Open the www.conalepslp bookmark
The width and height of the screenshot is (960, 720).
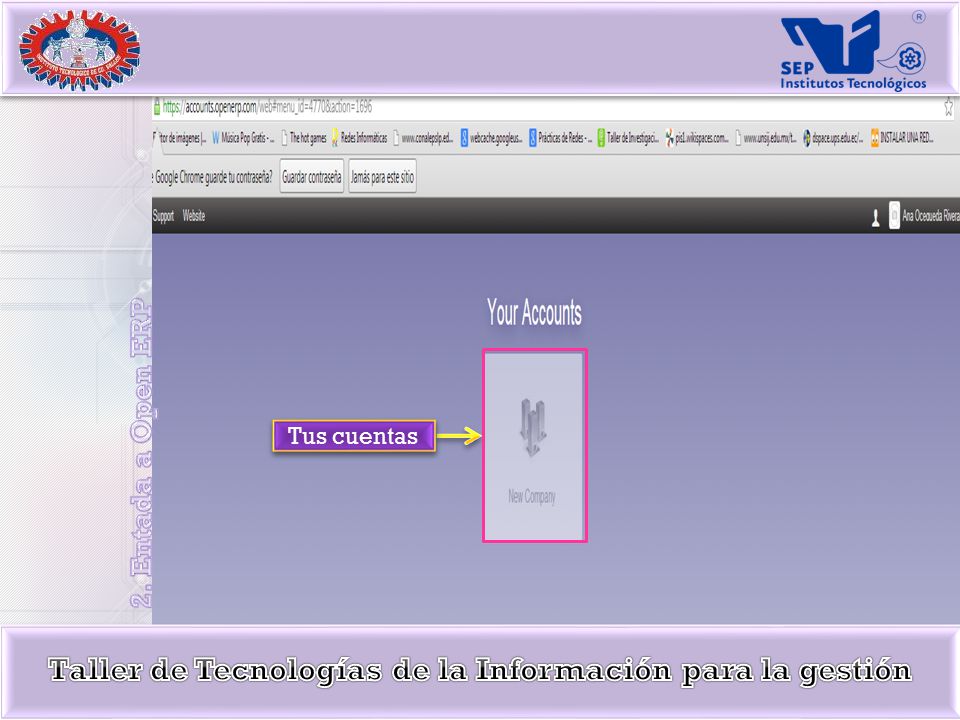click(x=423, y=138)
